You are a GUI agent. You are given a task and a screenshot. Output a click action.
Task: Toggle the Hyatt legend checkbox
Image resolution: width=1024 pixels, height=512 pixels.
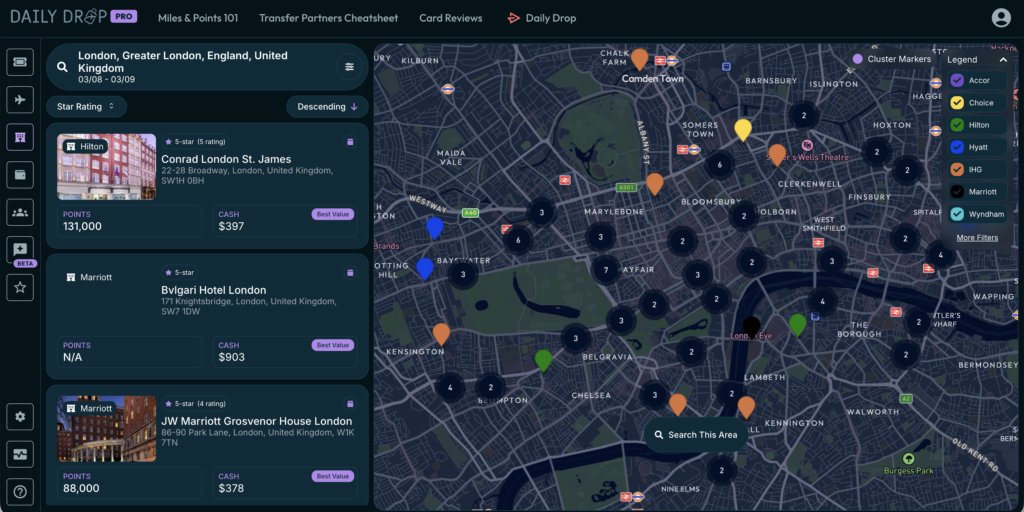pos(957,147)
